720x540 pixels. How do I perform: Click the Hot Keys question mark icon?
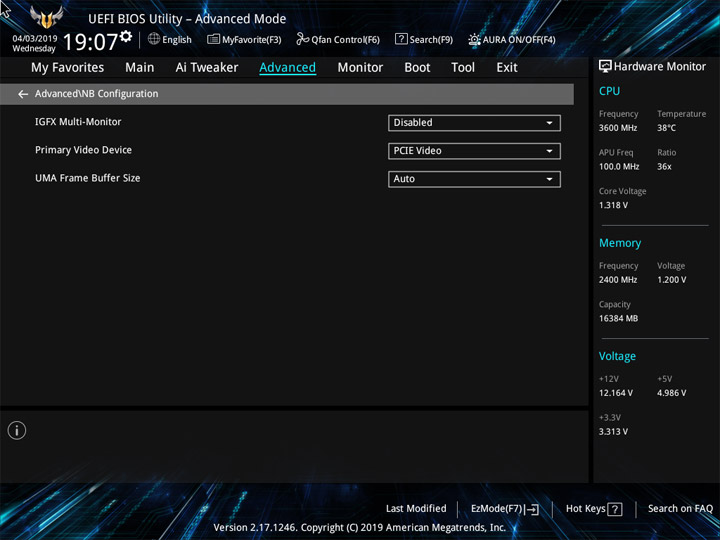tap(614, 509)
